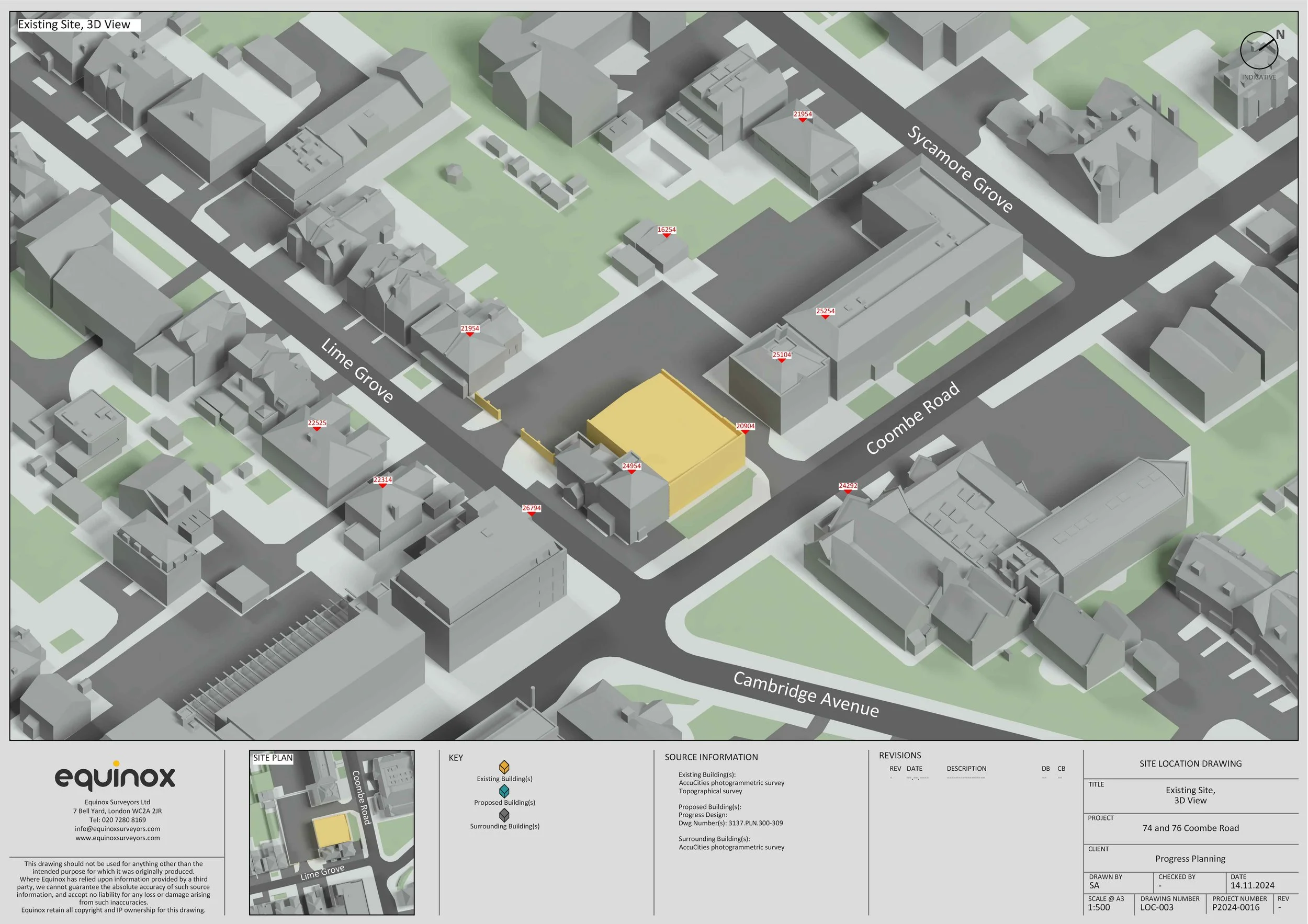
Task: Click the north arrow compass symbol
Action: click(1259, 50)
